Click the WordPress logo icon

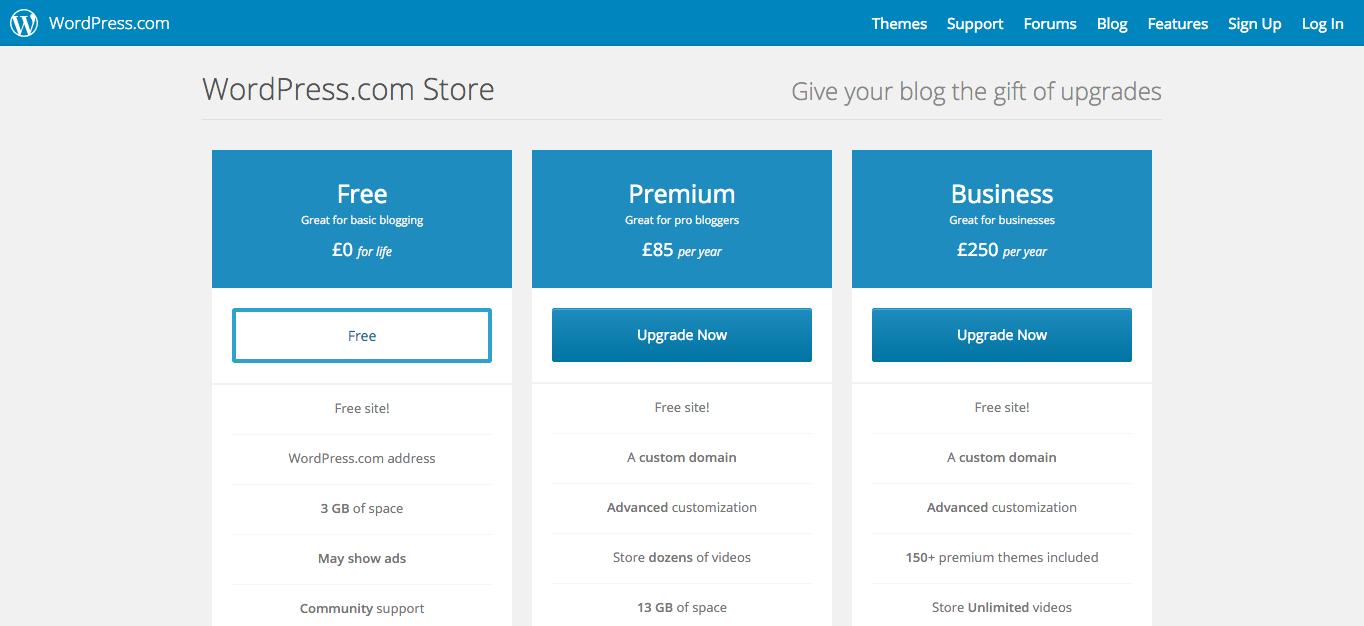click(22, 22)
